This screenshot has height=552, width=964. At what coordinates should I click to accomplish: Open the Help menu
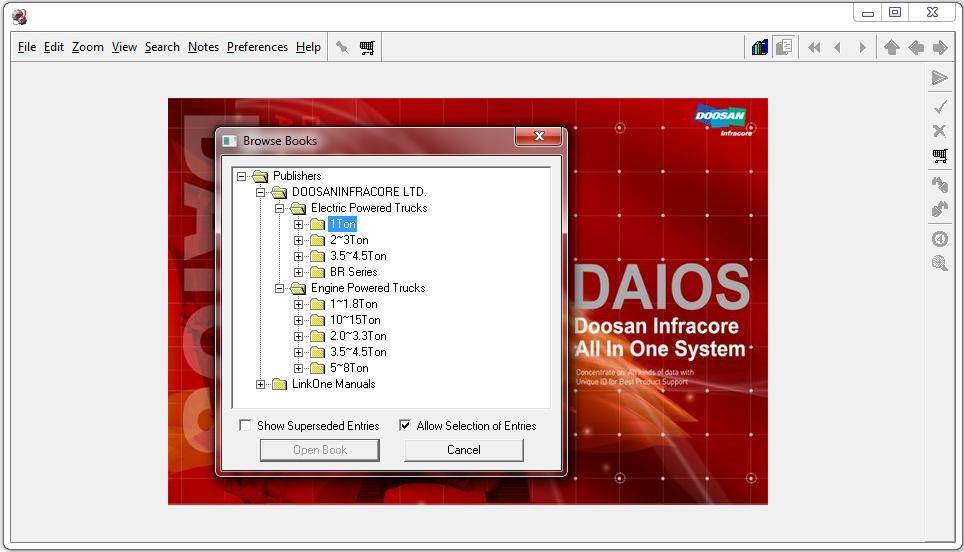click(308, 47)
